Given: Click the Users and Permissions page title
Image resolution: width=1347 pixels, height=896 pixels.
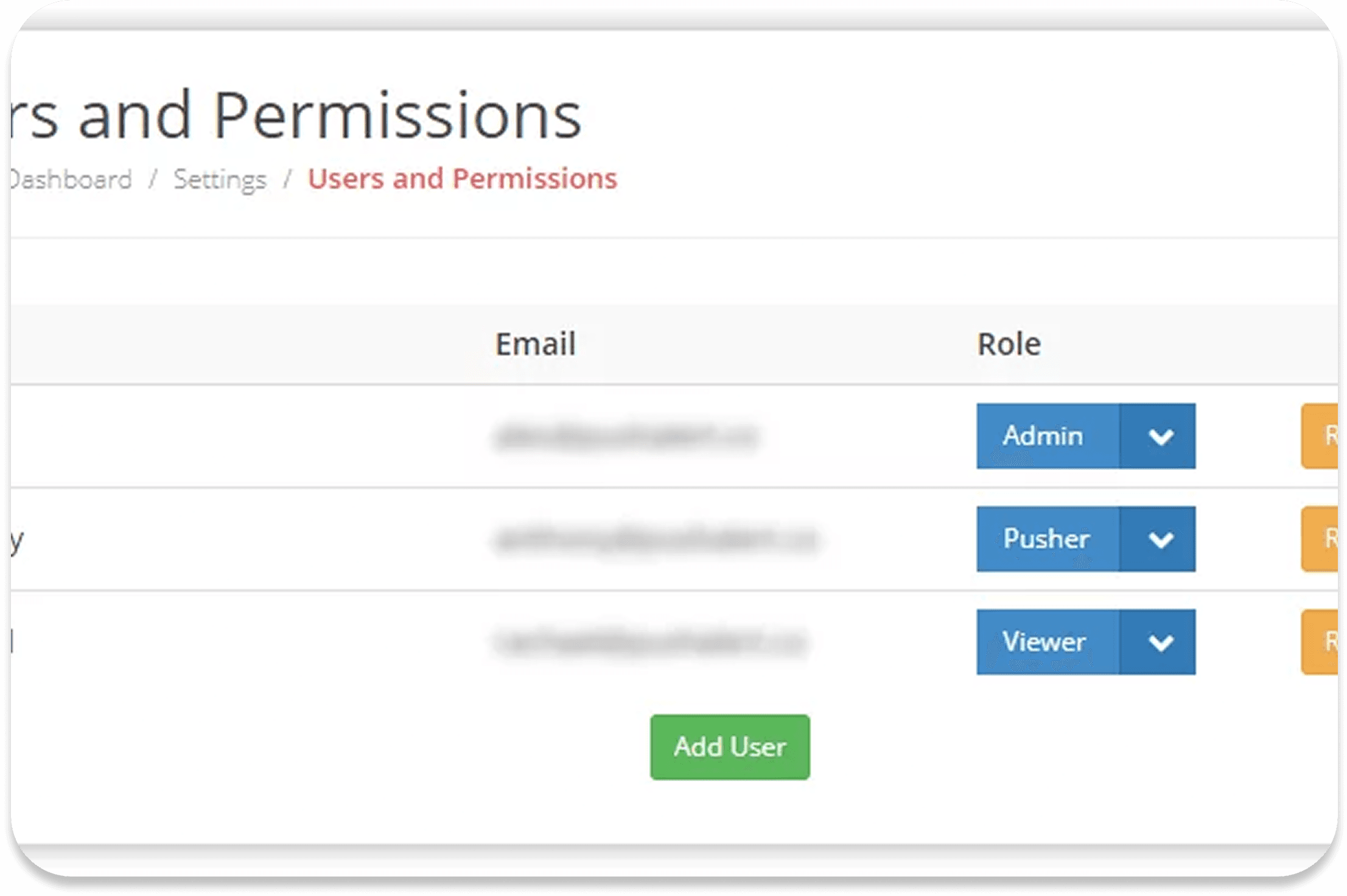Looking at the screenshot, I should tap(296, 115).
